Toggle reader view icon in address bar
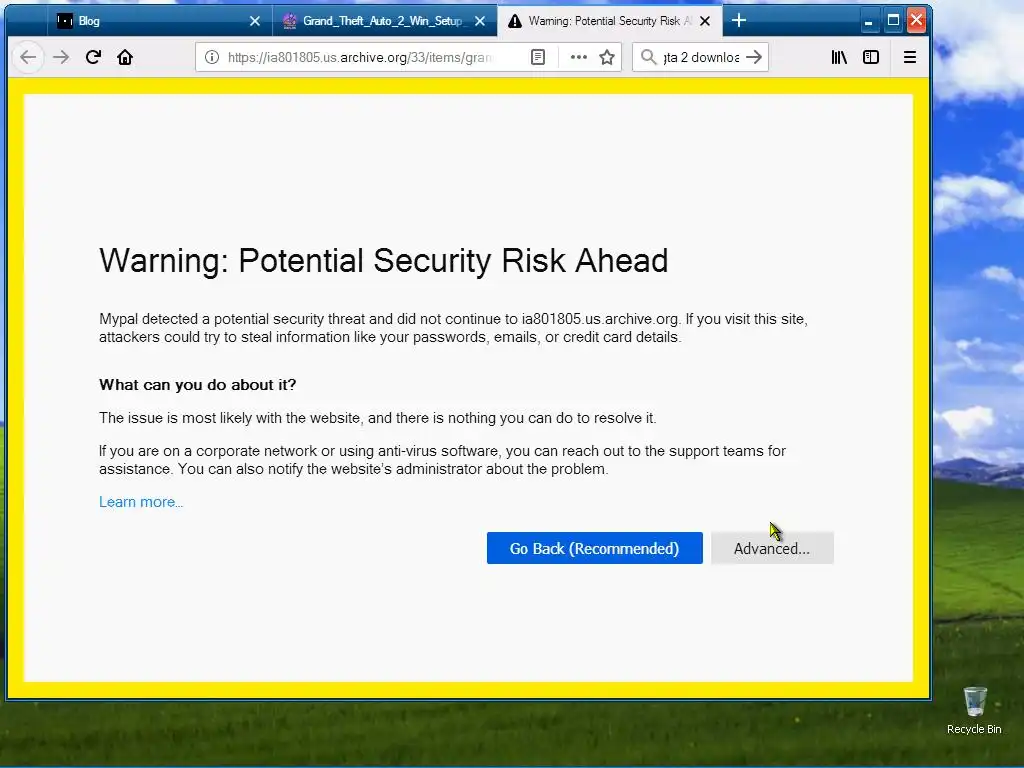Screen dimensions: 1024x768 click(537, 57)
